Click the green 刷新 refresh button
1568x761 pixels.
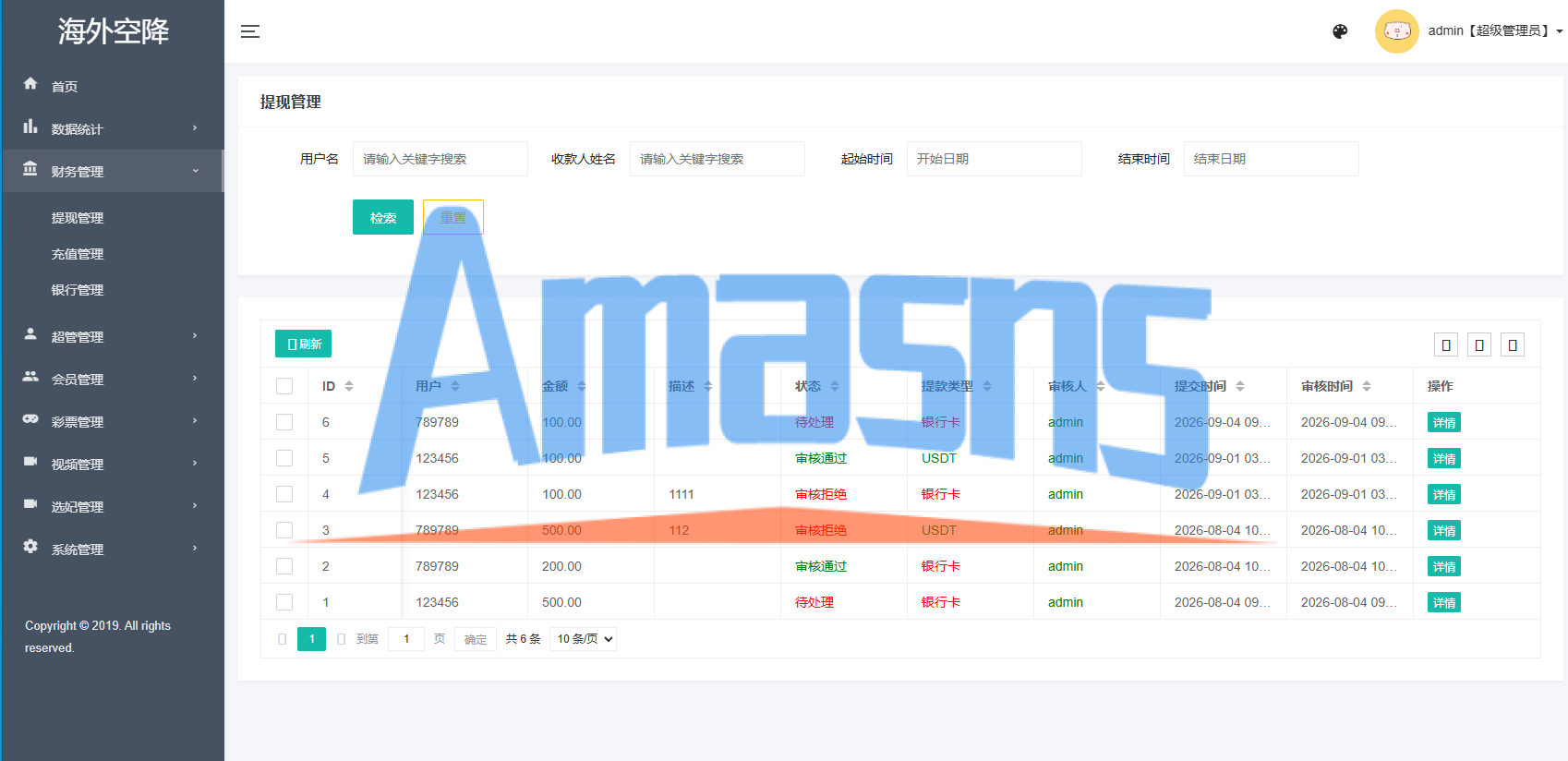tap(303, 344)
